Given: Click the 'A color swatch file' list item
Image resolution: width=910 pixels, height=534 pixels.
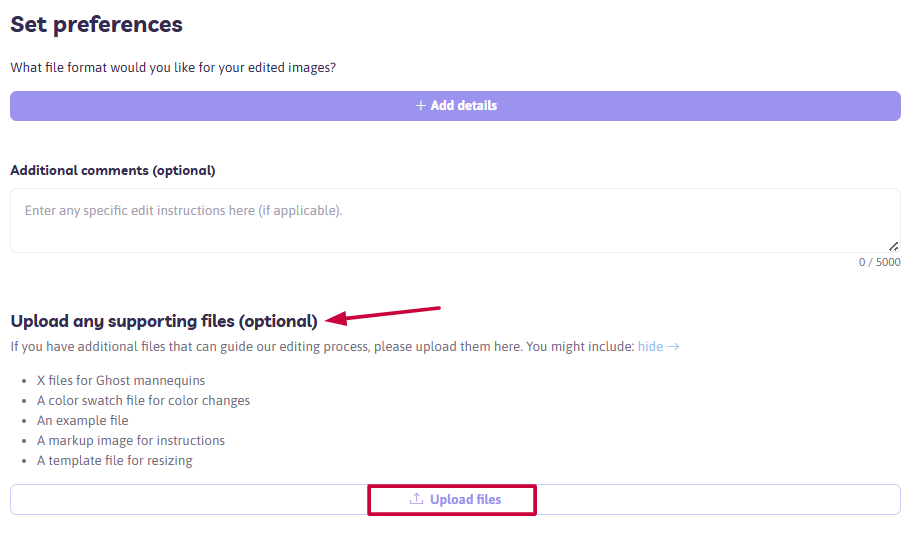Looking at the screenshot, I should pyautogui.click(x=143, y=400).
